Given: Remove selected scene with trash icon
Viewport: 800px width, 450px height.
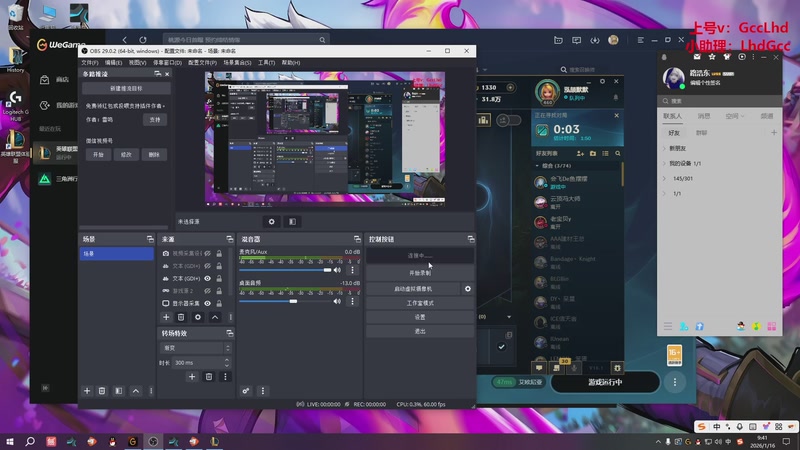Looking at the screenshot, I should point(102,391).
